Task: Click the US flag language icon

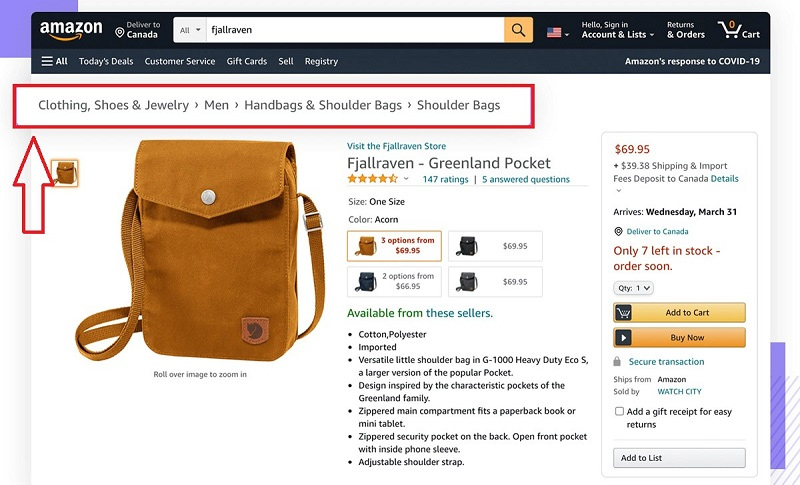Action: pos(554,32)
